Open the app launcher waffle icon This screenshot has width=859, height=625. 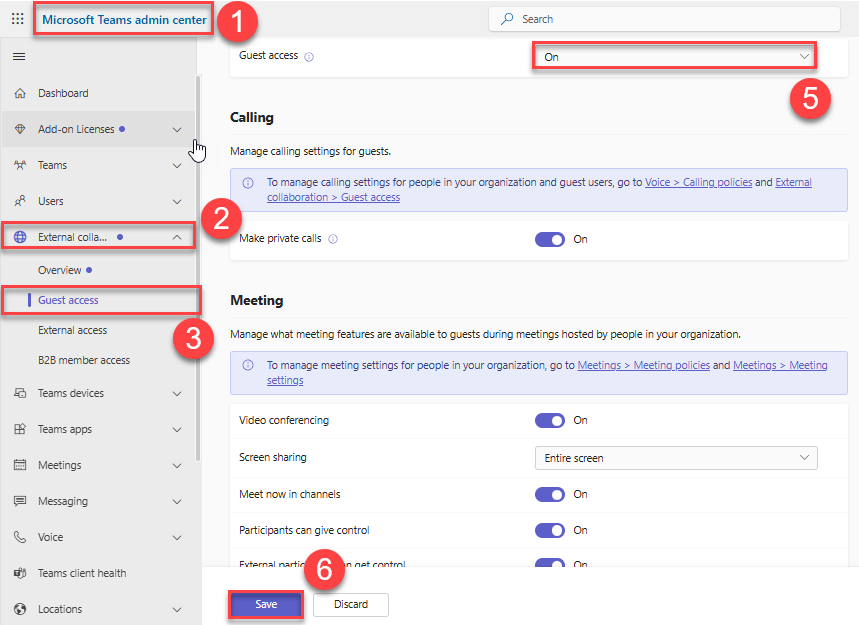[x=18, y=19]
